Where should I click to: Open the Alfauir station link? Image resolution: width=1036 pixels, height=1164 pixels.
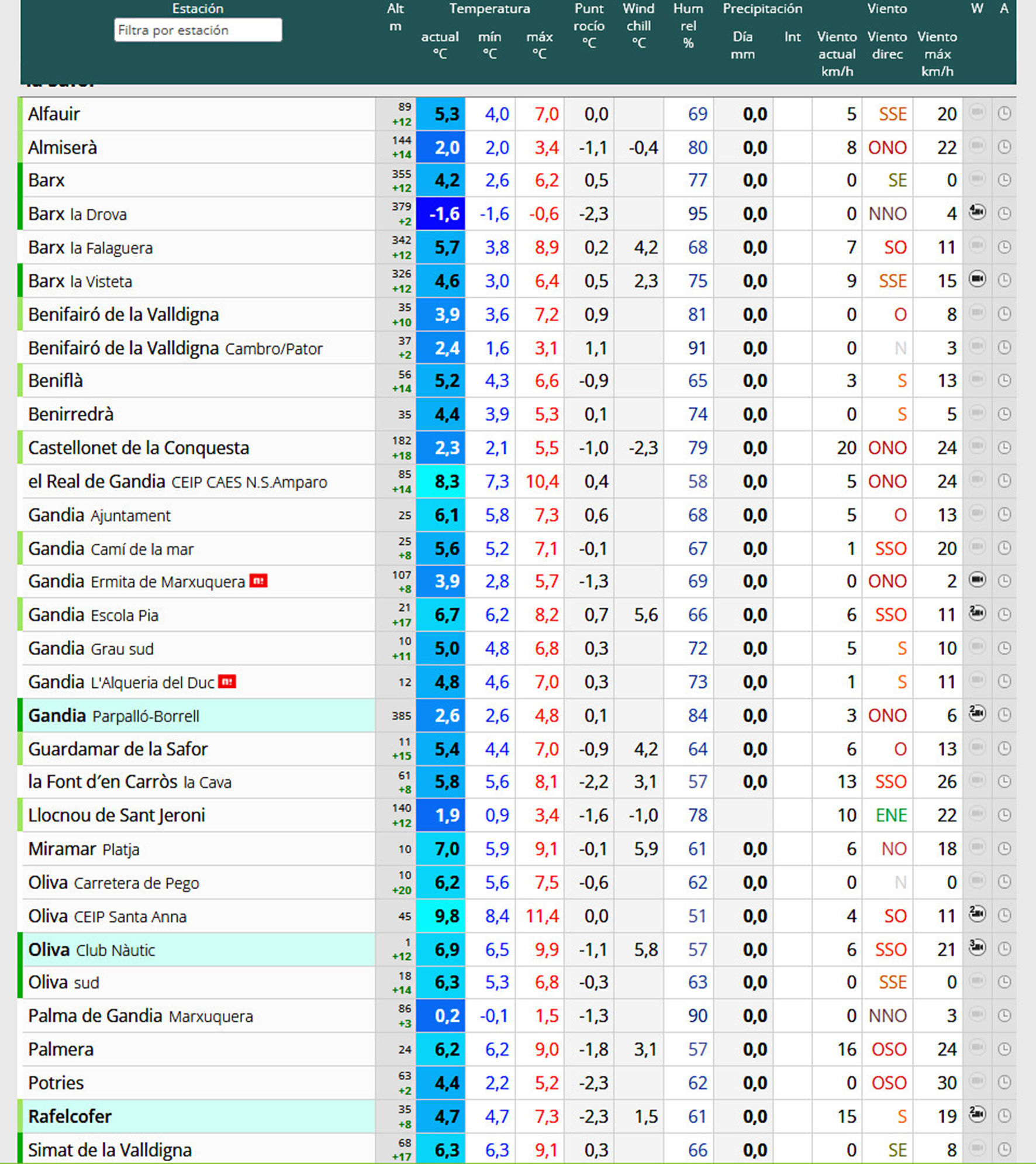pos(54,113)
